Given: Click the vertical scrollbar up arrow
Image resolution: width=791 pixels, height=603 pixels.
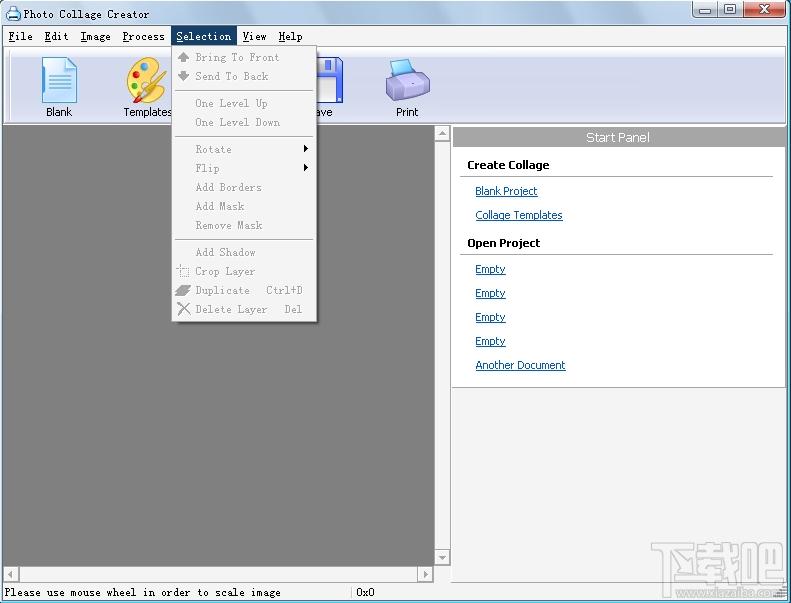Looking at the screenshot, I should click(x=442, y=134).
